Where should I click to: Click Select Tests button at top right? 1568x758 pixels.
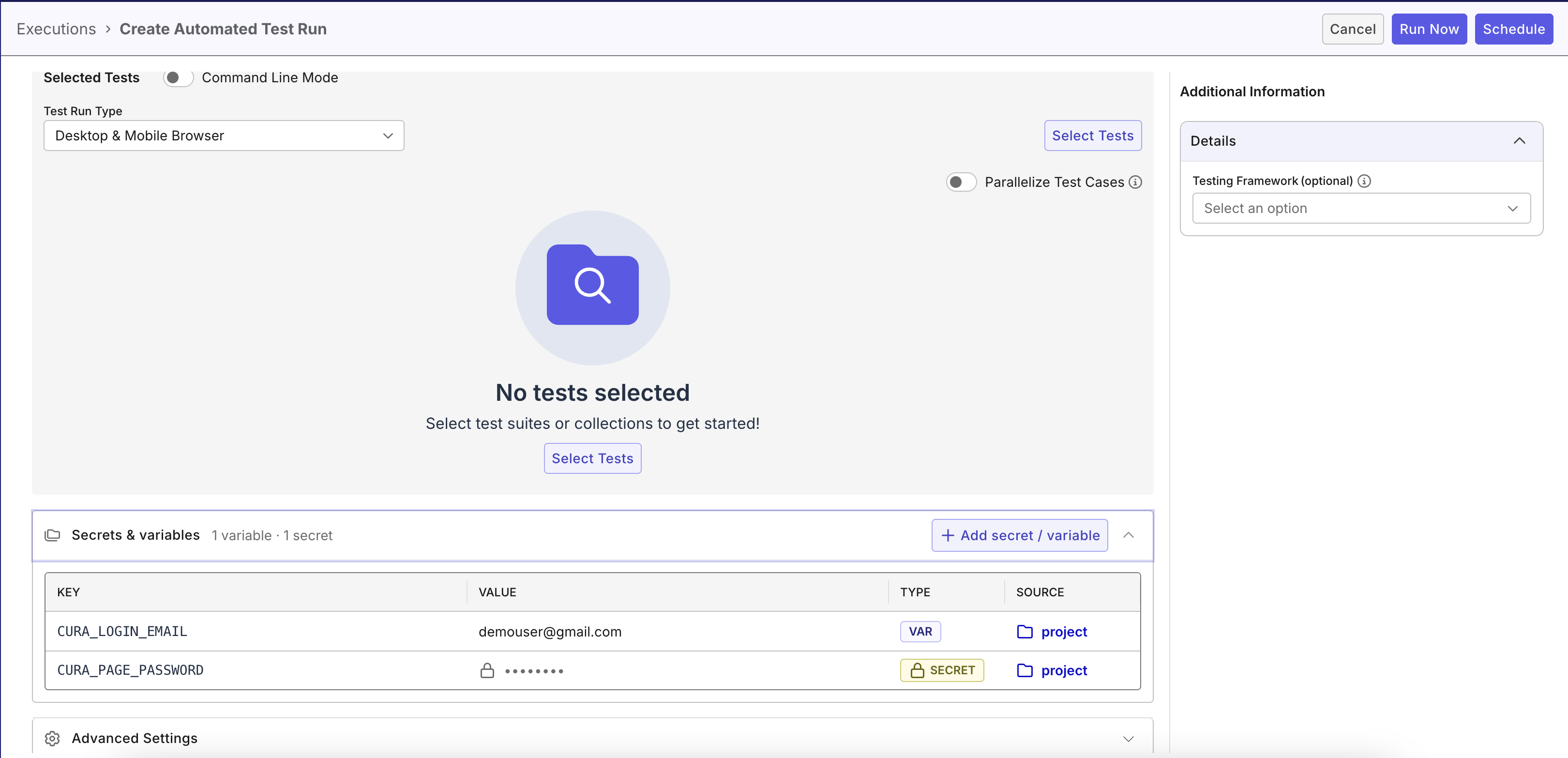coord(1093,136)
